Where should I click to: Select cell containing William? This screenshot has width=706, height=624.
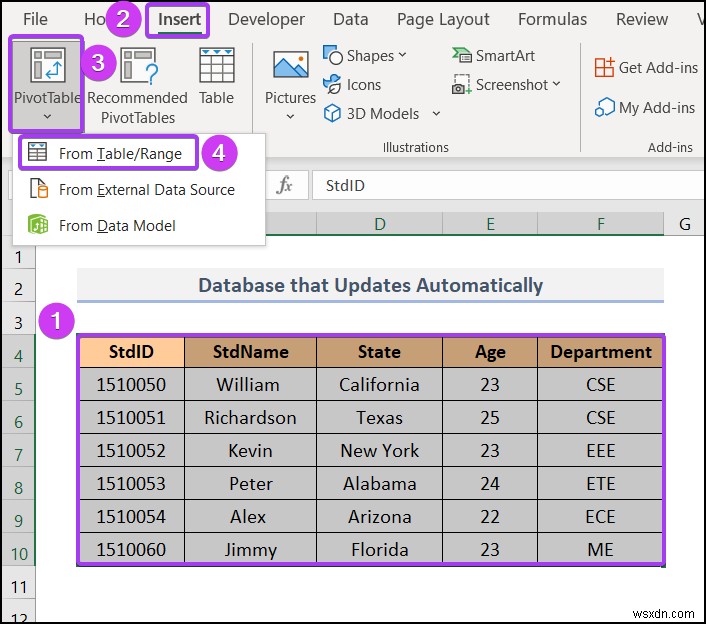[250, 384]
